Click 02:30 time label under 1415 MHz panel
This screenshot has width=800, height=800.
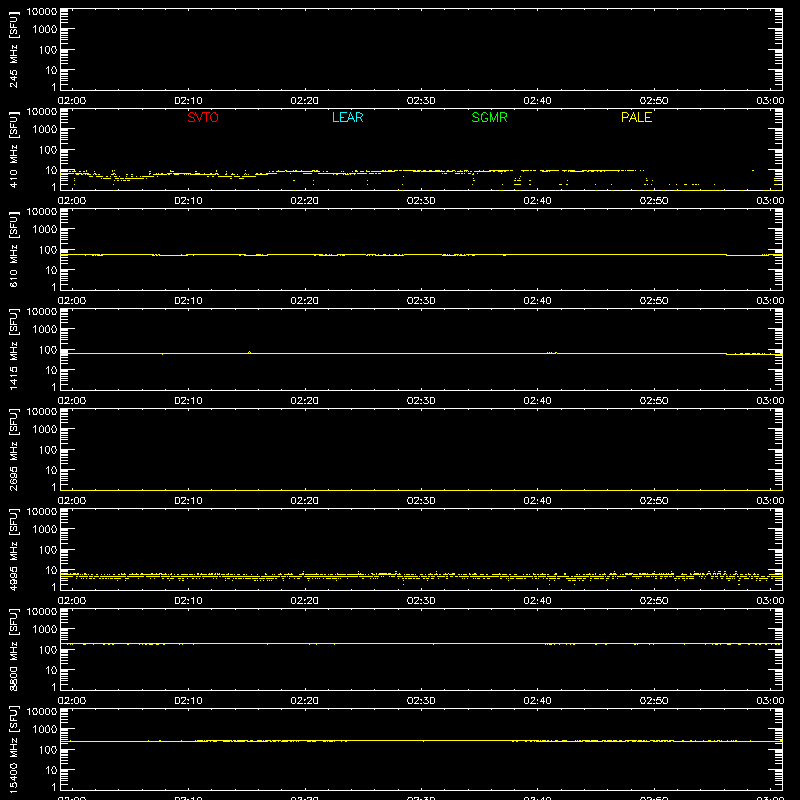421,401
